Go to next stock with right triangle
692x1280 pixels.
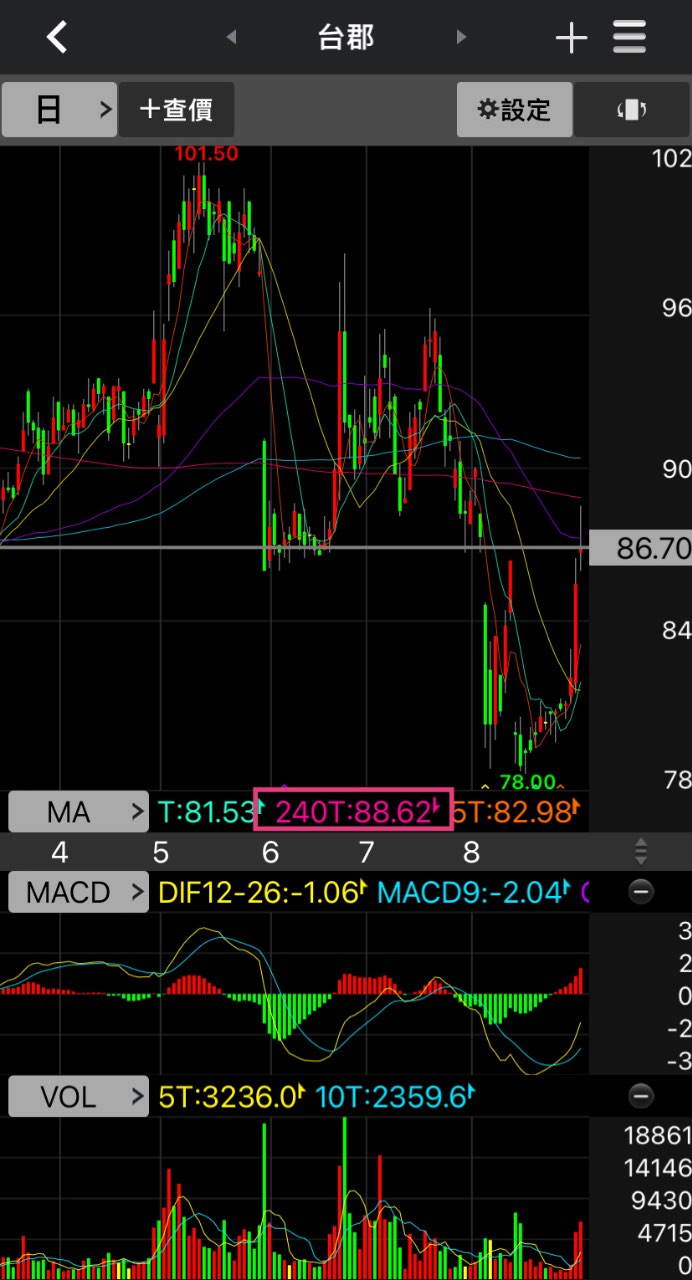tap(461, 37)
